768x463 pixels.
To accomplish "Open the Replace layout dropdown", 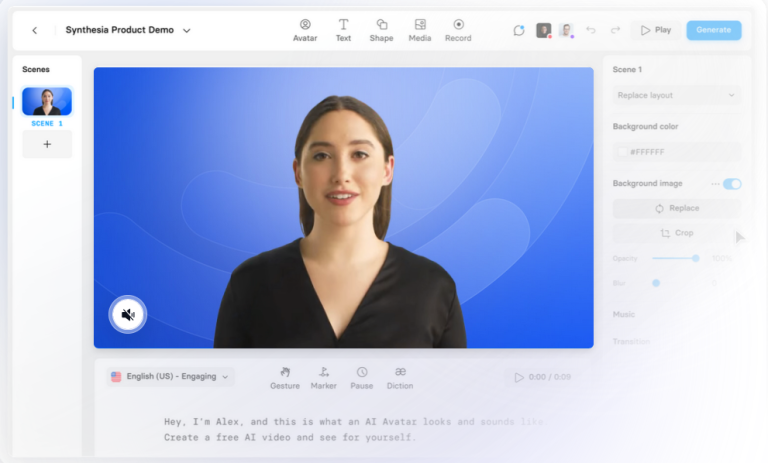I will pyautogui.click(x=676, y=95).
